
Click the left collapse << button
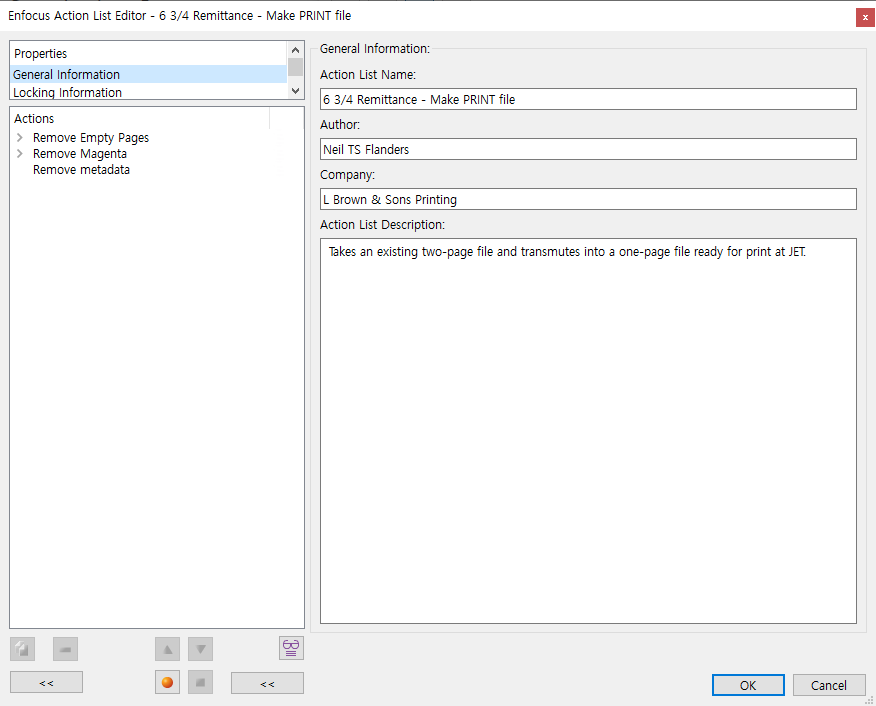[46, 683]
